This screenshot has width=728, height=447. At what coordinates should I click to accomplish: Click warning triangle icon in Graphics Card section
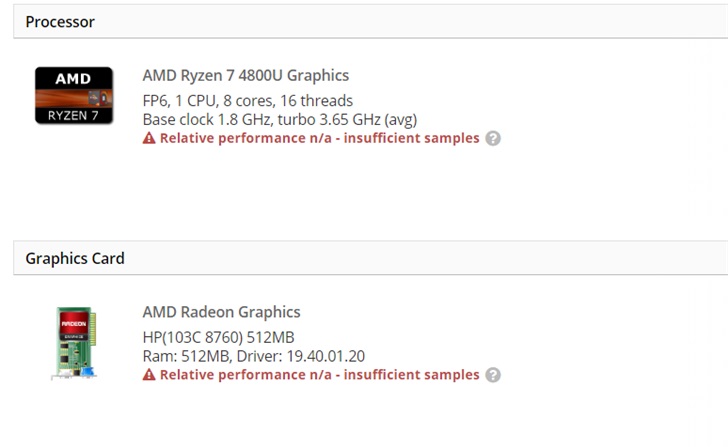(x=149, y=375)
